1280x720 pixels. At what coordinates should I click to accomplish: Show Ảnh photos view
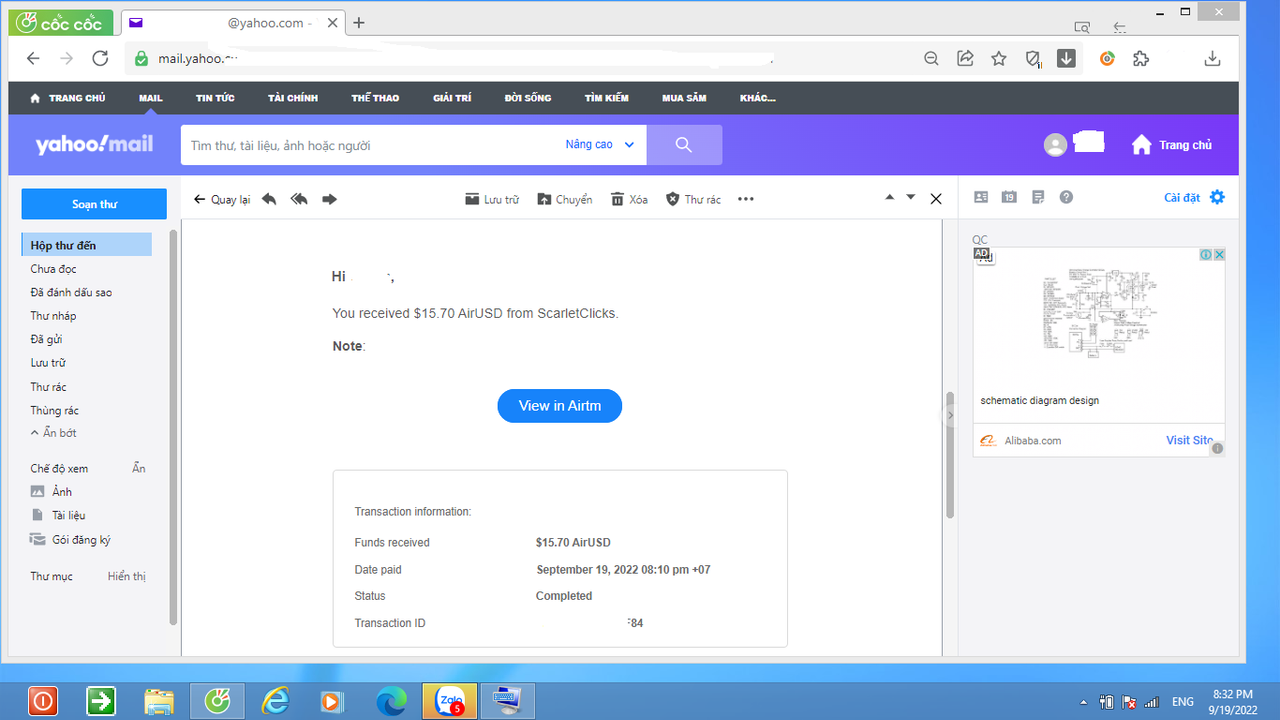[x=52, y=492]
